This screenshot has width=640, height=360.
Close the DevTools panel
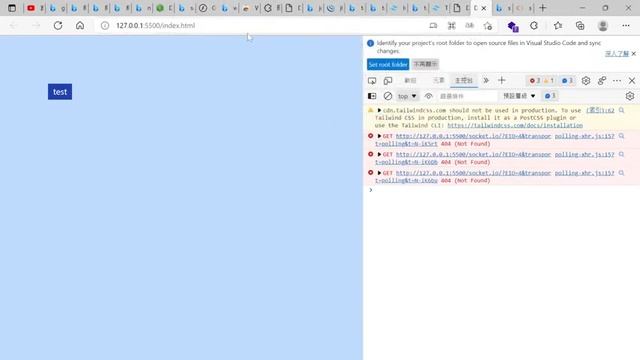(632, 81)
